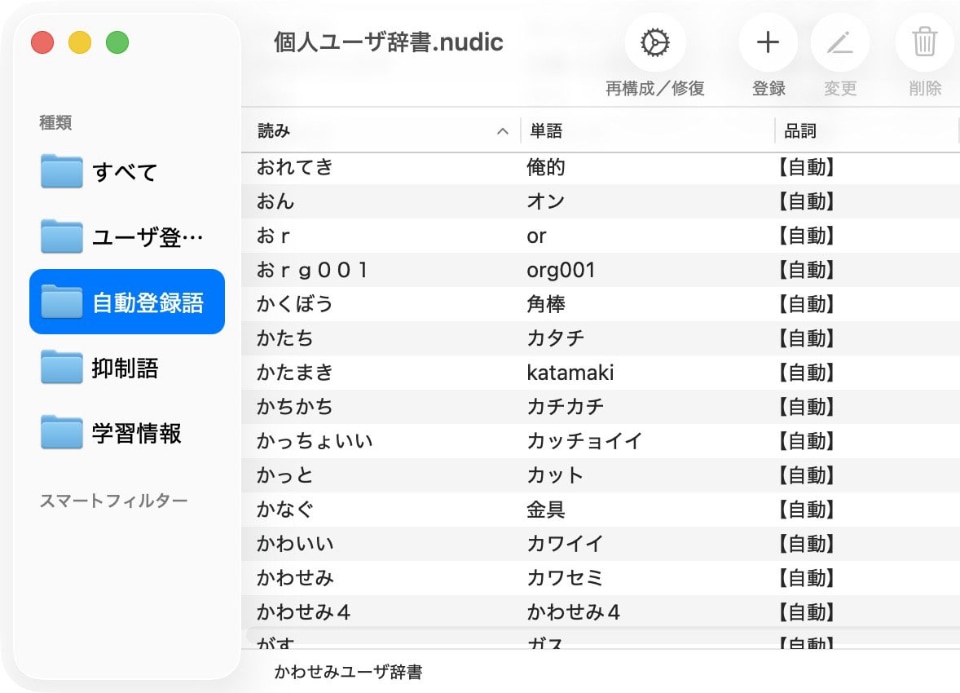
Task: Sort by the 単語 column header
Action: (x=546, y=131)
